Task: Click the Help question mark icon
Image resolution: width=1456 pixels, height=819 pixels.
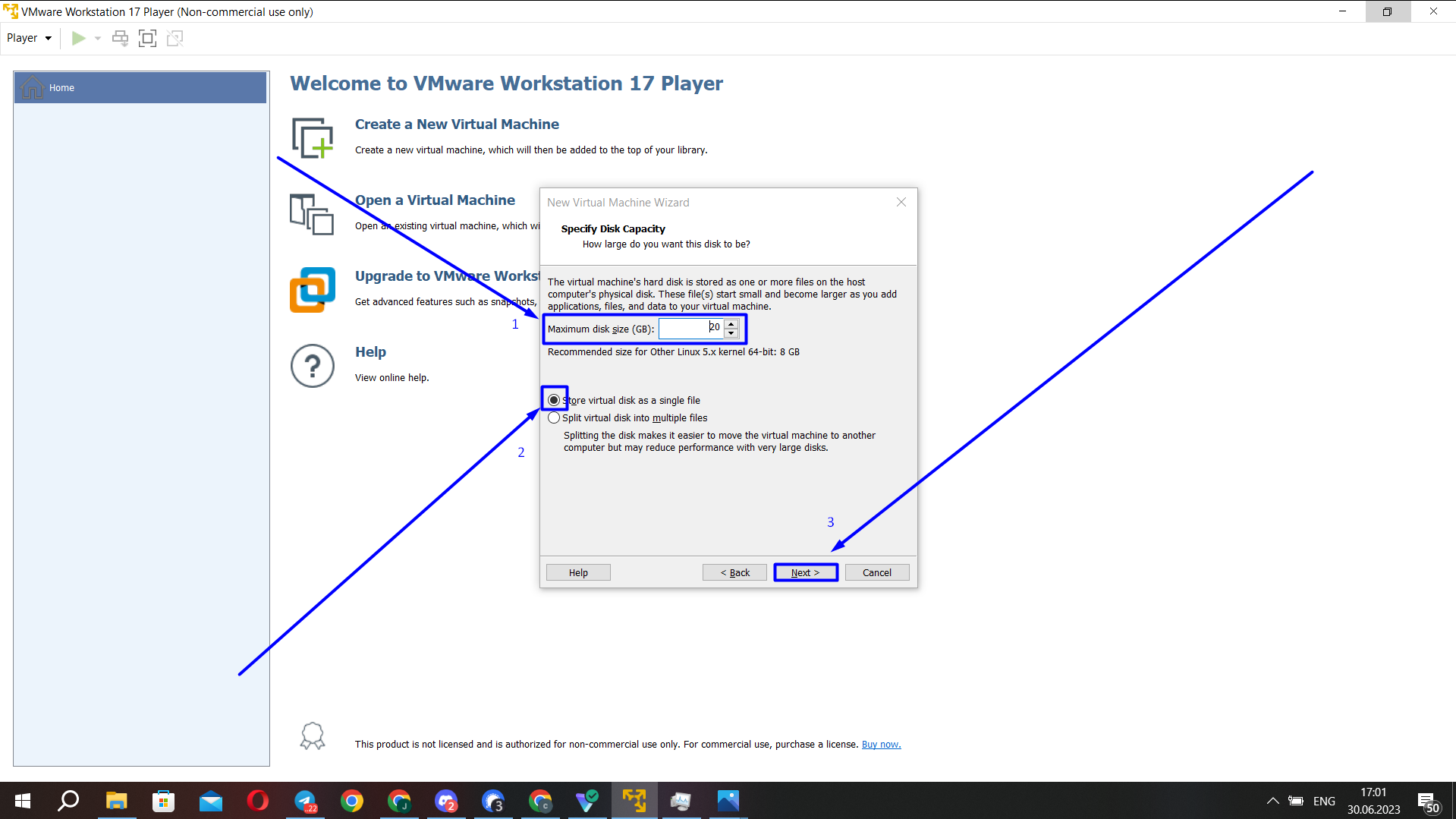Action: coord(312,366)
